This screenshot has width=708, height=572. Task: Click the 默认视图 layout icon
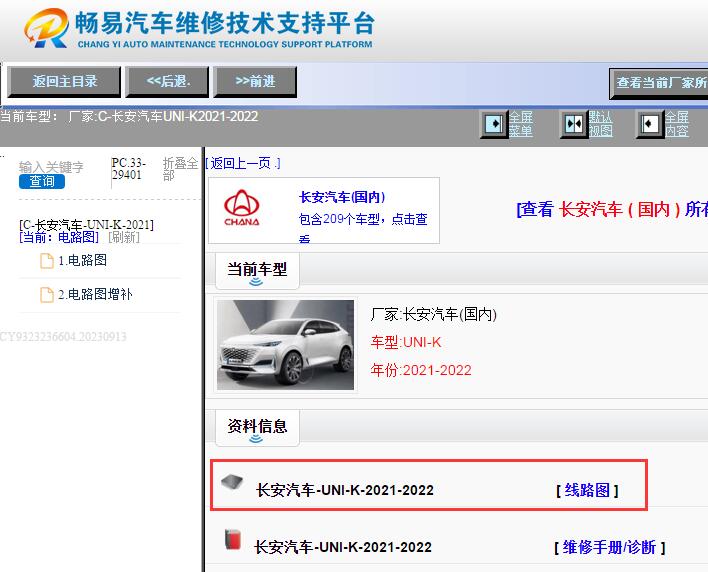click(573, 124)
